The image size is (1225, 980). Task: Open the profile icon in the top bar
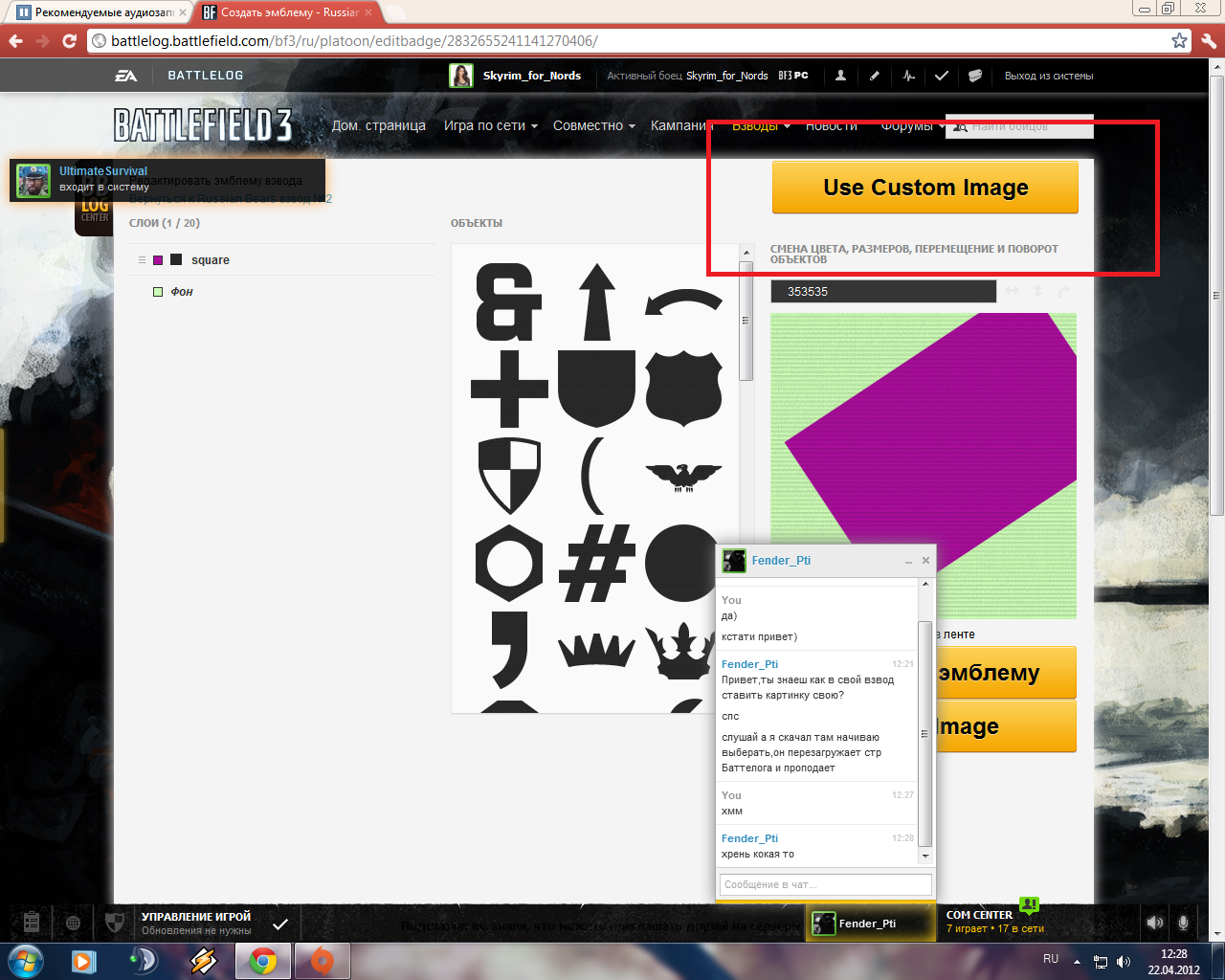point(840,76)
